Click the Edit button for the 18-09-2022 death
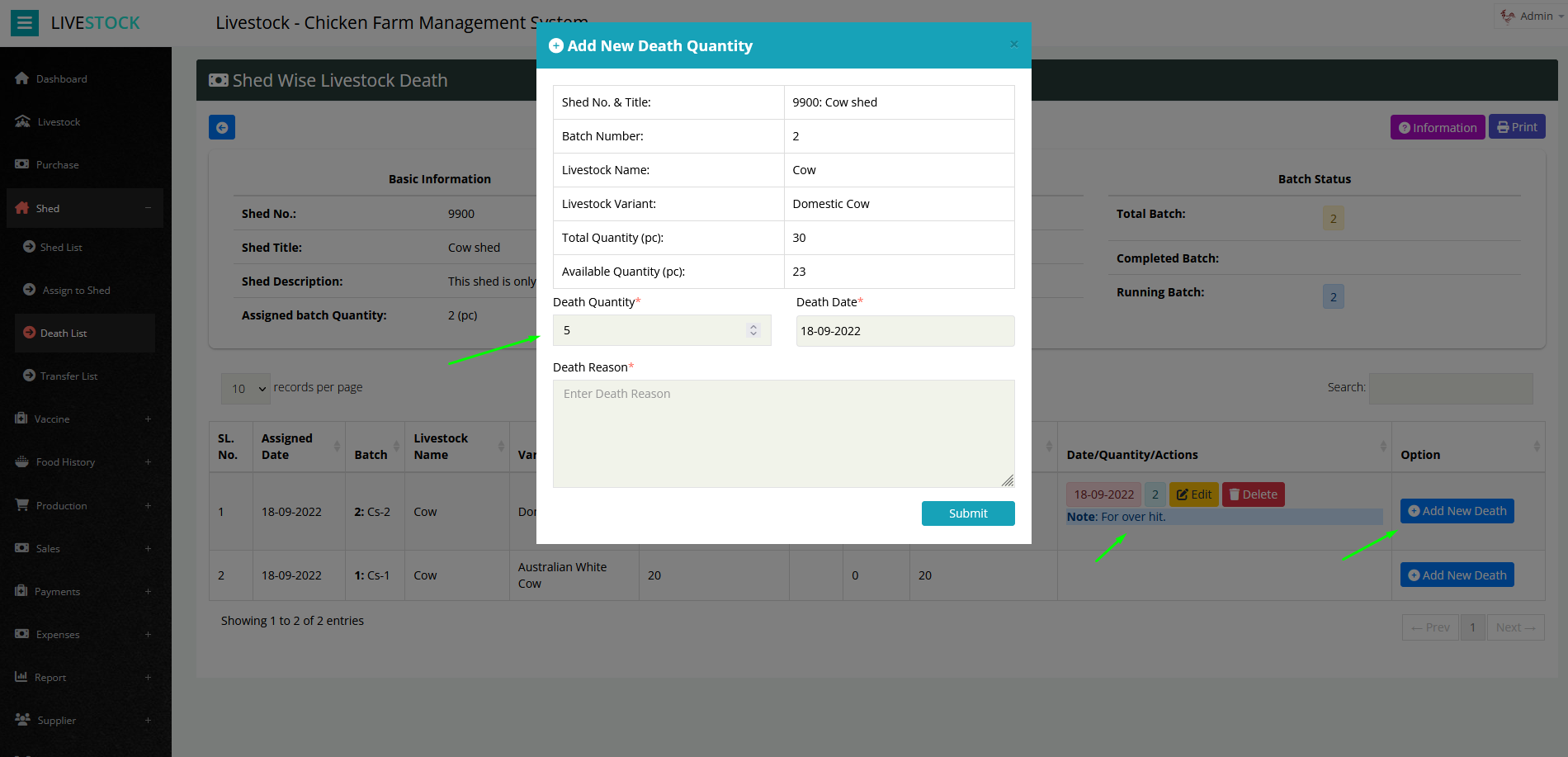This screenshot has height=757, width=1568. point(1193,494)
